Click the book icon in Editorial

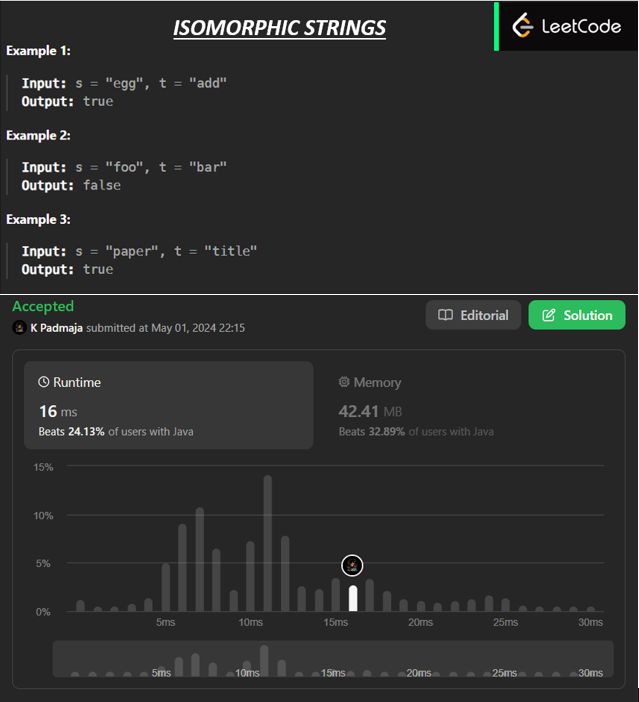tap(446, 315)
